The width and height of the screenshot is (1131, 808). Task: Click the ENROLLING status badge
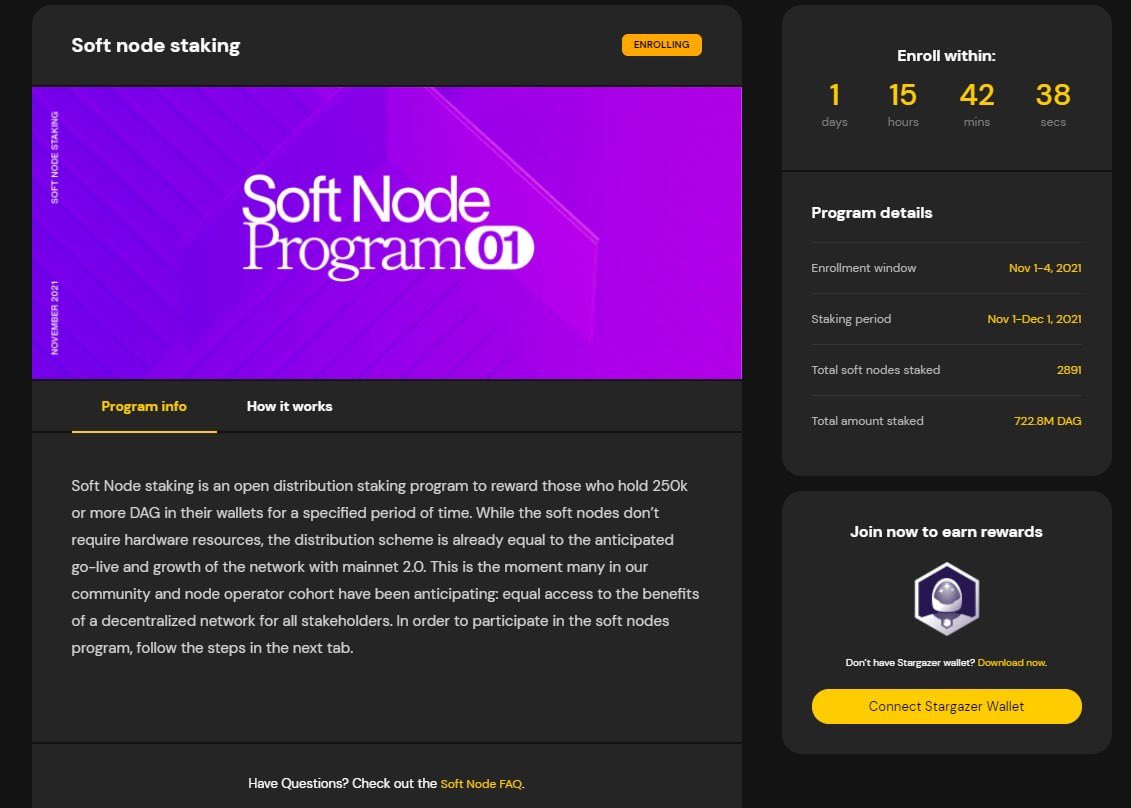coord(661,45)
